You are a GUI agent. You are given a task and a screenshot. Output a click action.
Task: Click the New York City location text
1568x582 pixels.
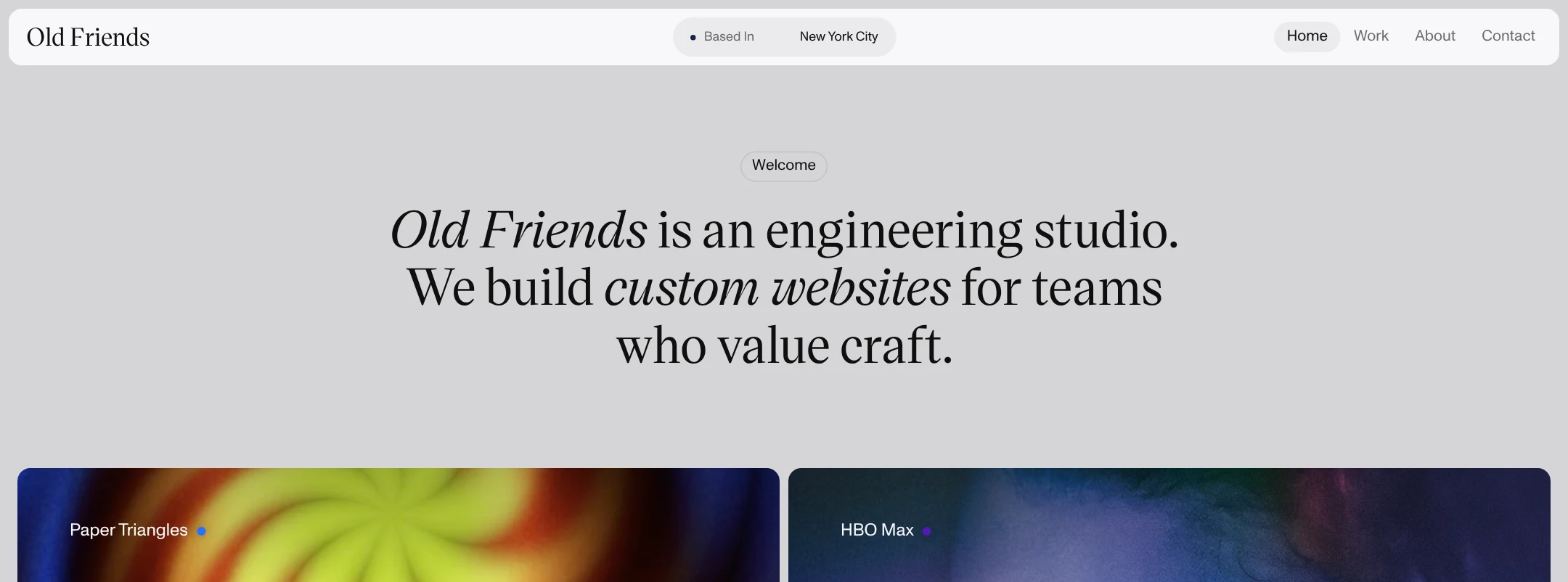[x=838, y=36]
